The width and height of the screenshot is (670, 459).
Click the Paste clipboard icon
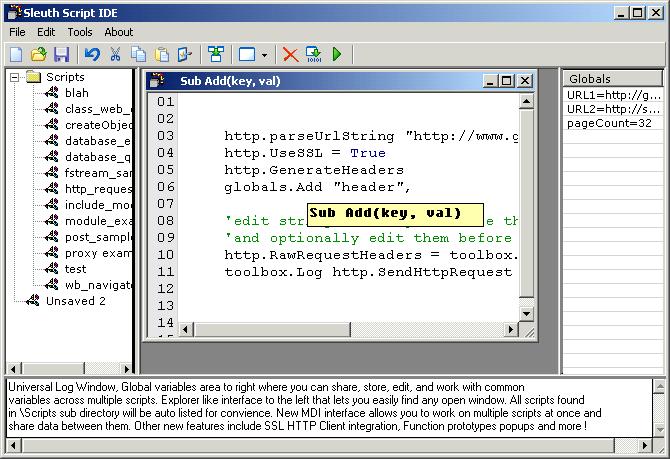161,54
